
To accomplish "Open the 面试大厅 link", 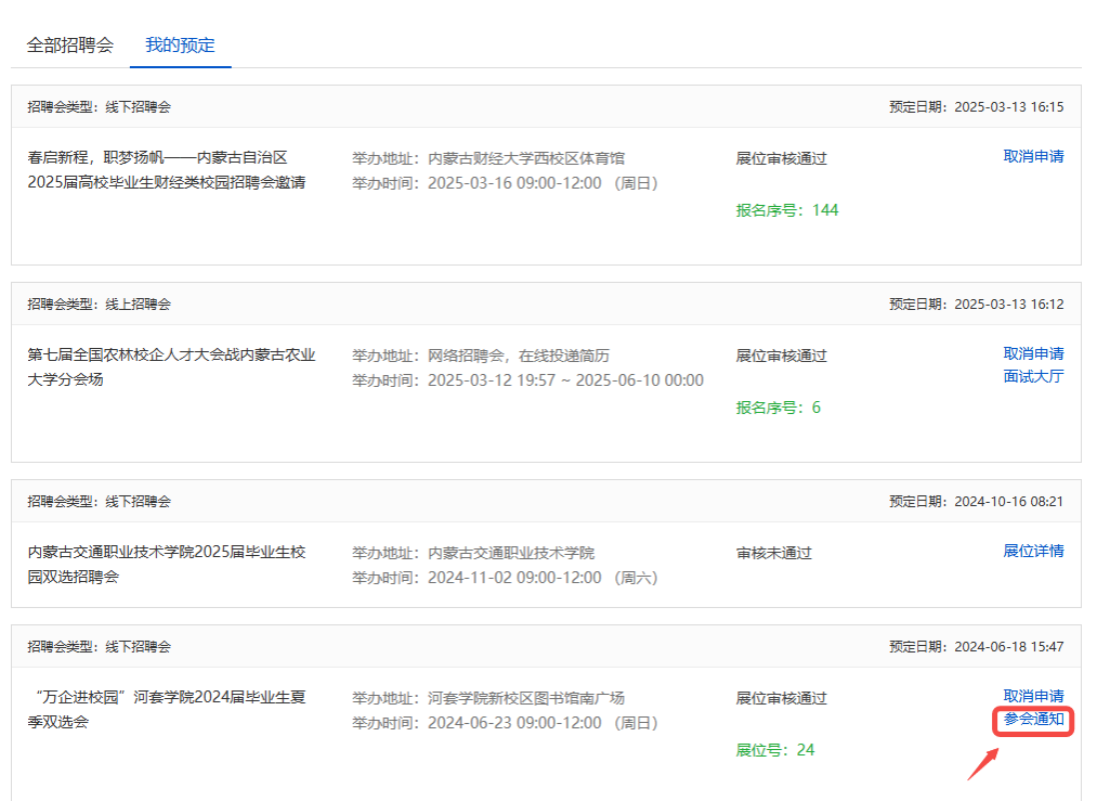I will coord(1033,376).
